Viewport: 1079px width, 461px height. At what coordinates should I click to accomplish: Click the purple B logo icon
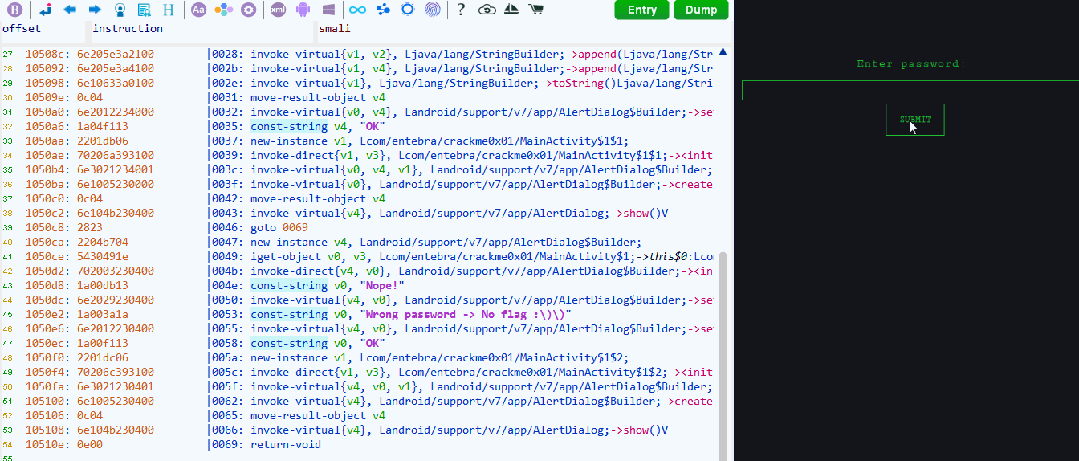[16, 10]
